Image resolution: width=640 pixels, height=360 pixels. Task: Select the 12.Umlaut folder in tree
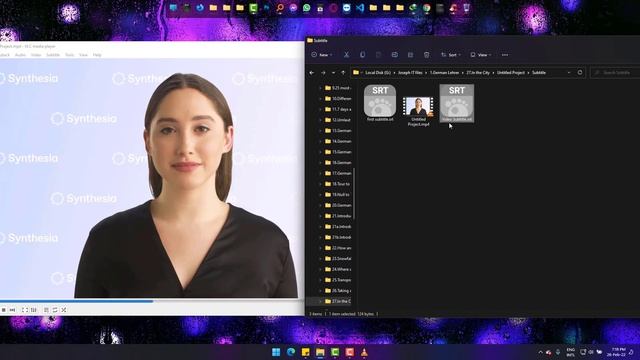pos(338,120)
